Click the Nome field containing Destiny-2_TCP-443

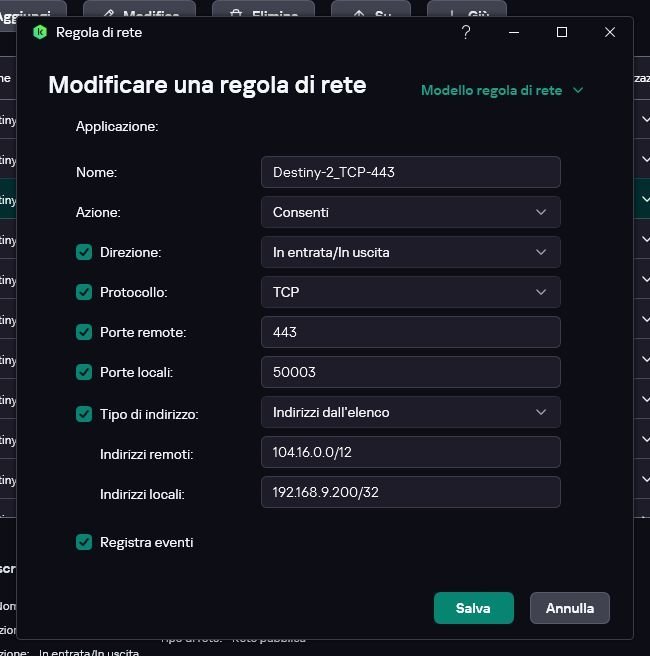click(x=410, y=172)
